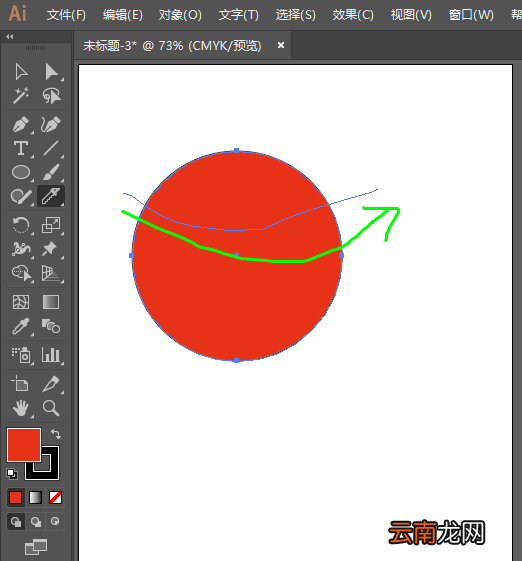Click the red fill color swatch
Image resolution: width=522 pixels, height=561 pixels.
click(x=24, y=445)
